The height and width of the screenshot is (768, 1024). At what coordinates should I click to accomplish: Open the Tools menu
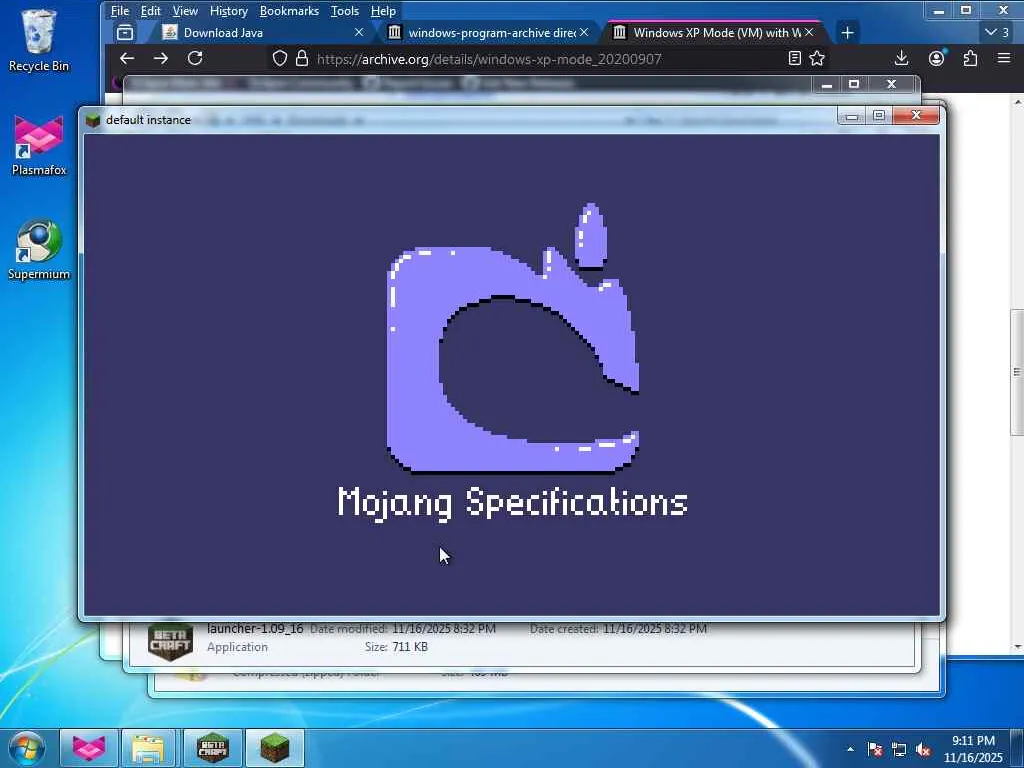[x=345, y=11]
